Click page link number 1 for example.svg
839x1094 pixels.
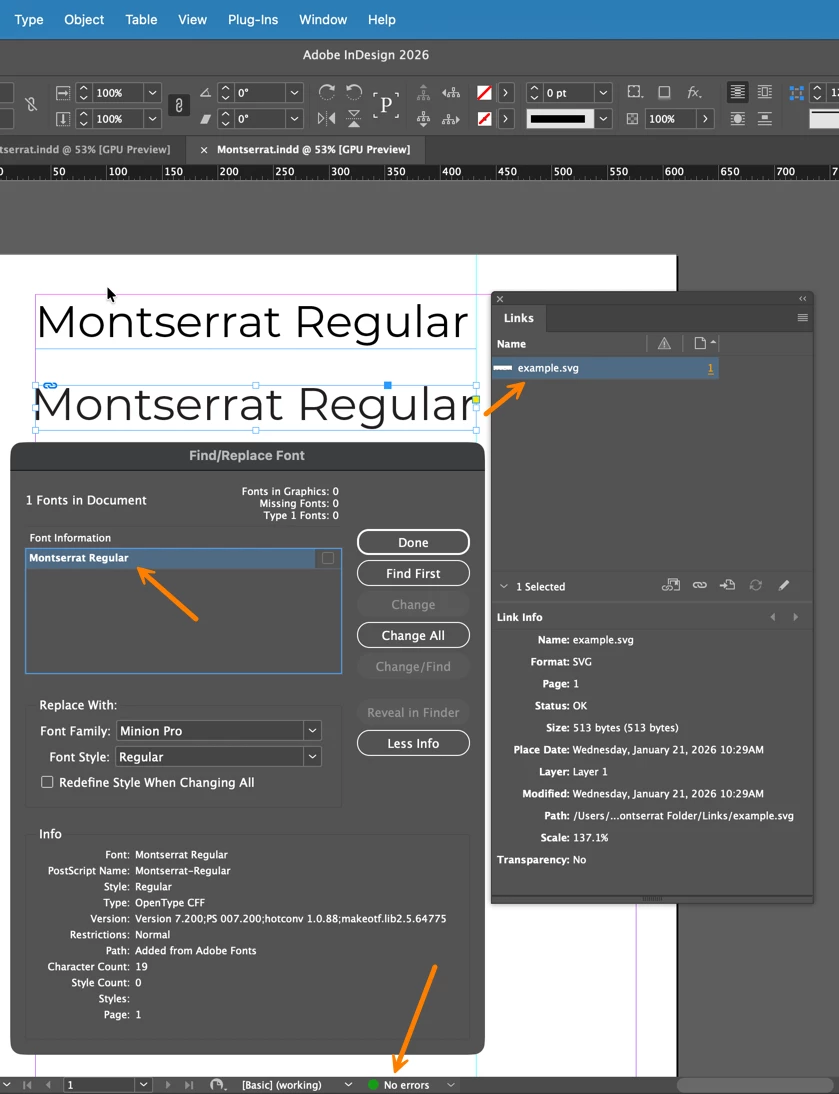coord(710,368)
